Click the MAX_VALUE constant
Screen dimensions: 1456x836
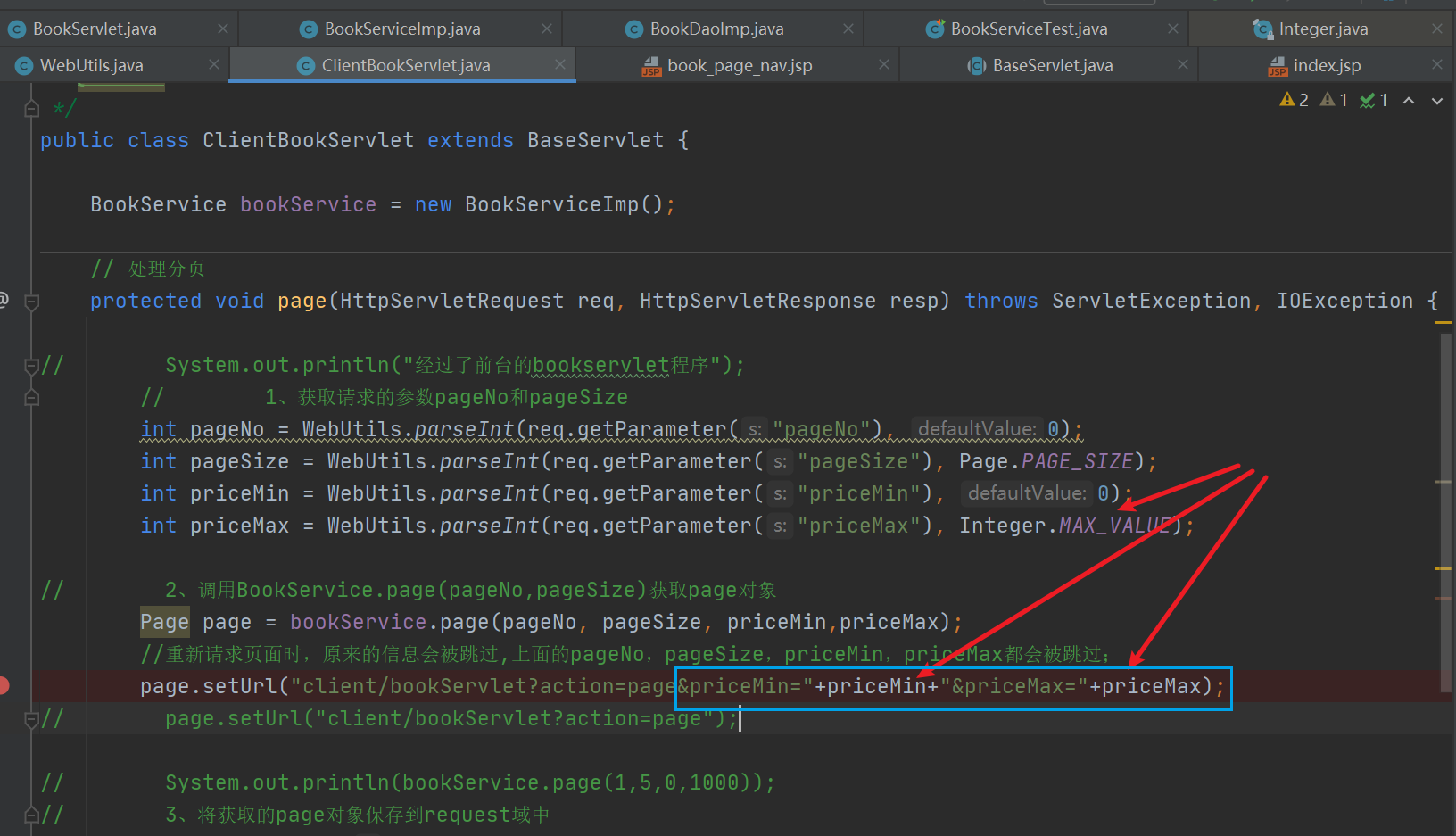1113,526
